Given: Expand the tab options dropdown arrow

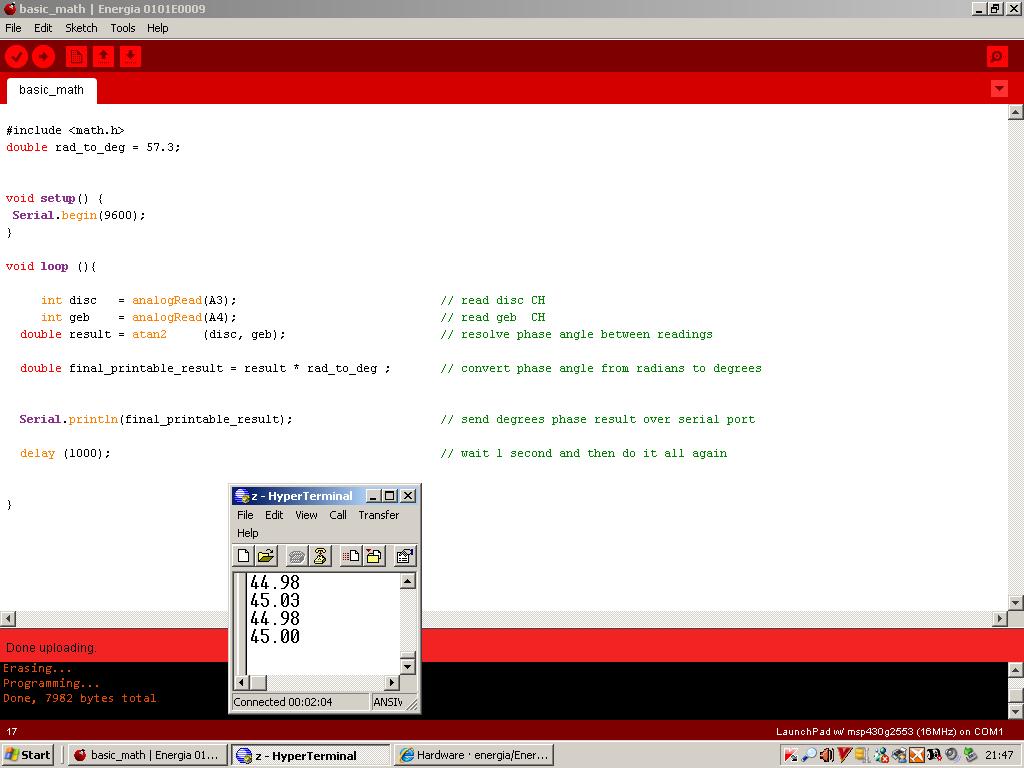Looking at the screenshot, I should 999,89.
